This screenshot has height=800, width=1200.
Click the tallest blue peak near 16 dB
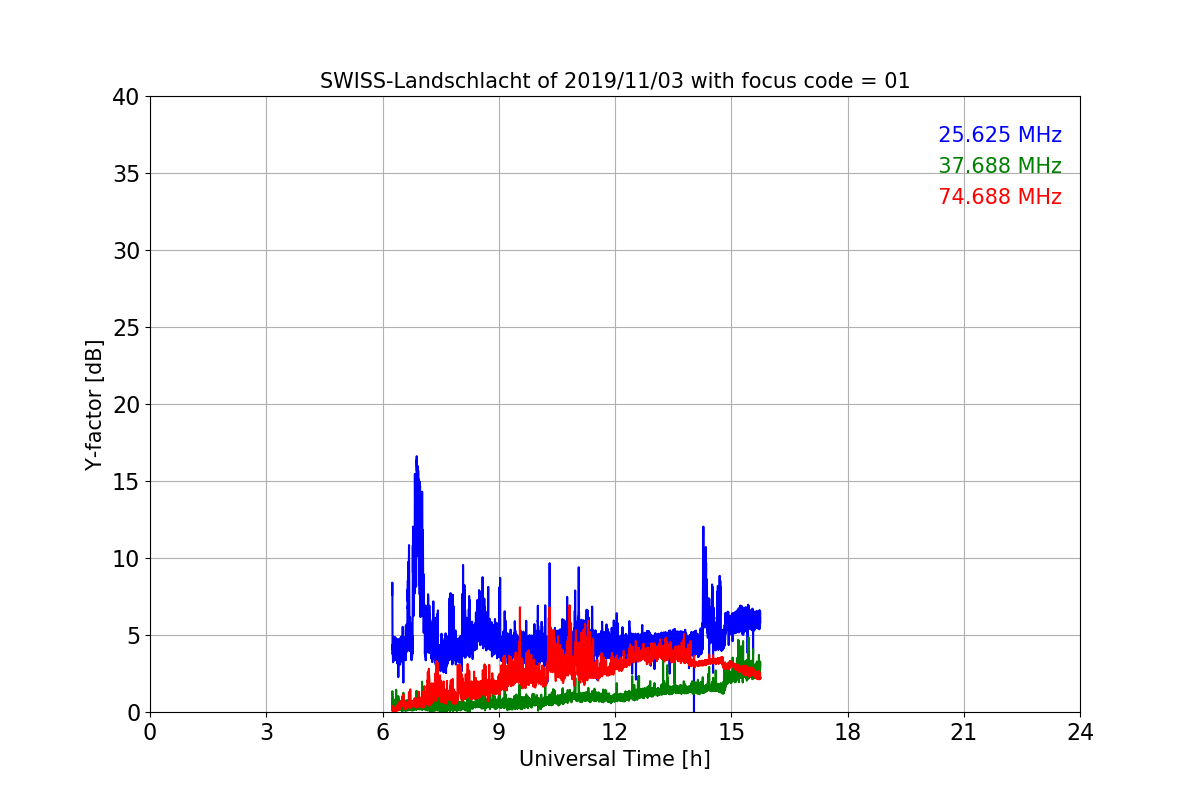coord(416,458)
